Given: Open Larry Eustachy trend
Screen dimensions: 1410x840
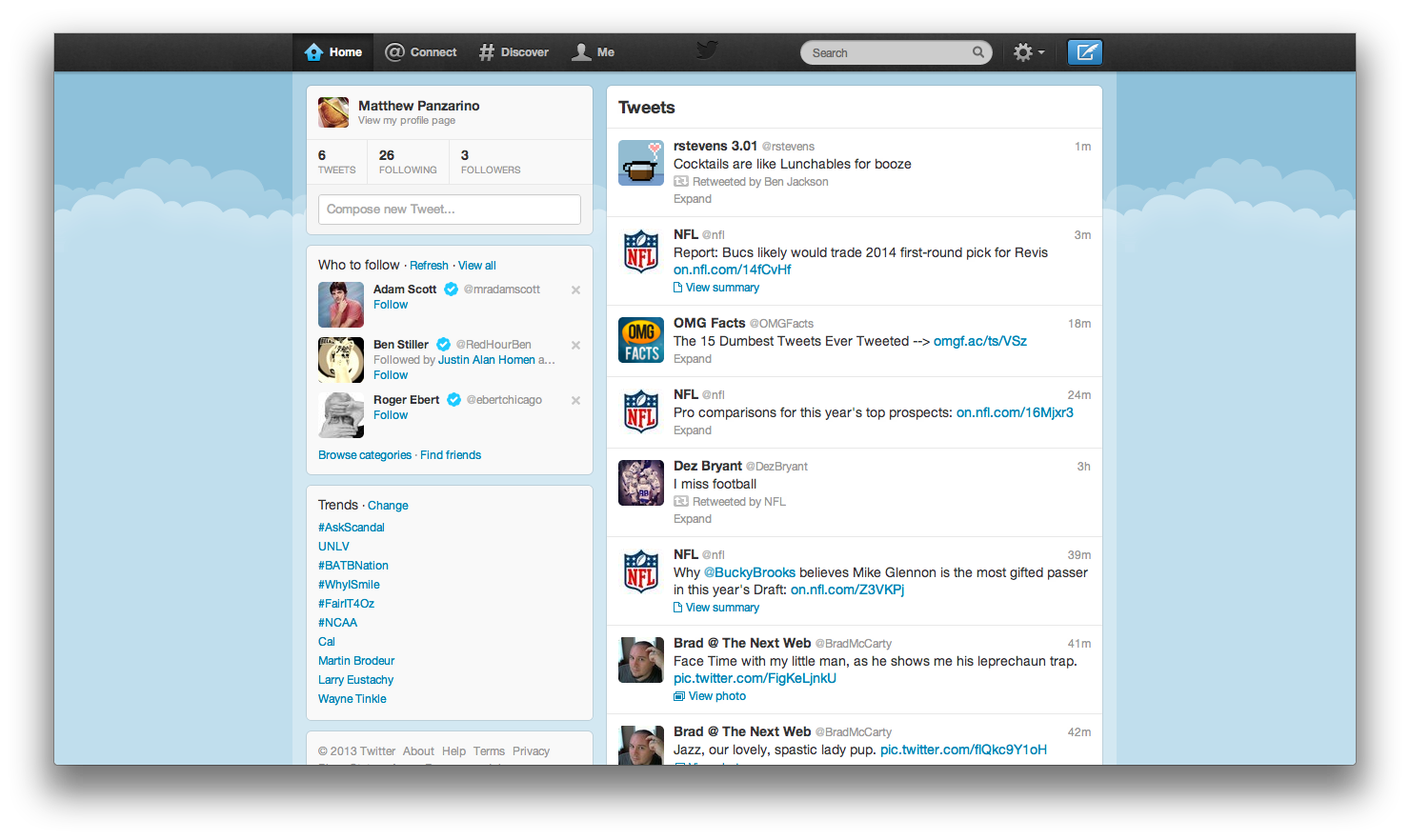Looking at the screenshot, I should [x=355, y=680].
